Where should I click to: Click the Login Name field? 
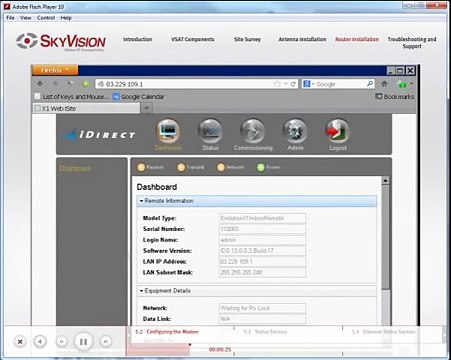(x=262, y=240)
